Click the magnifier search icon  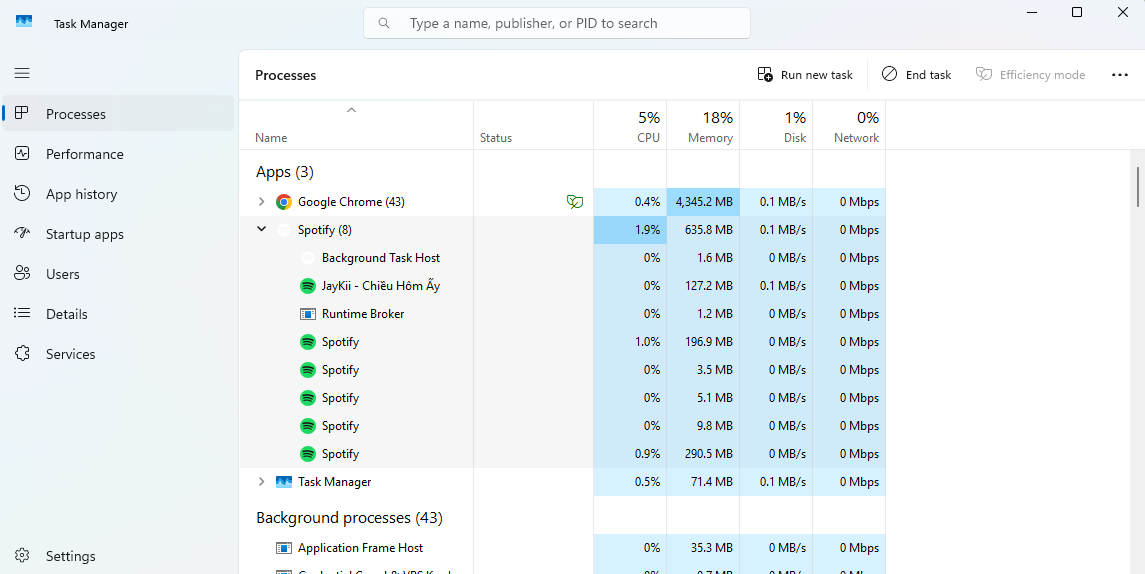point(383,23)
